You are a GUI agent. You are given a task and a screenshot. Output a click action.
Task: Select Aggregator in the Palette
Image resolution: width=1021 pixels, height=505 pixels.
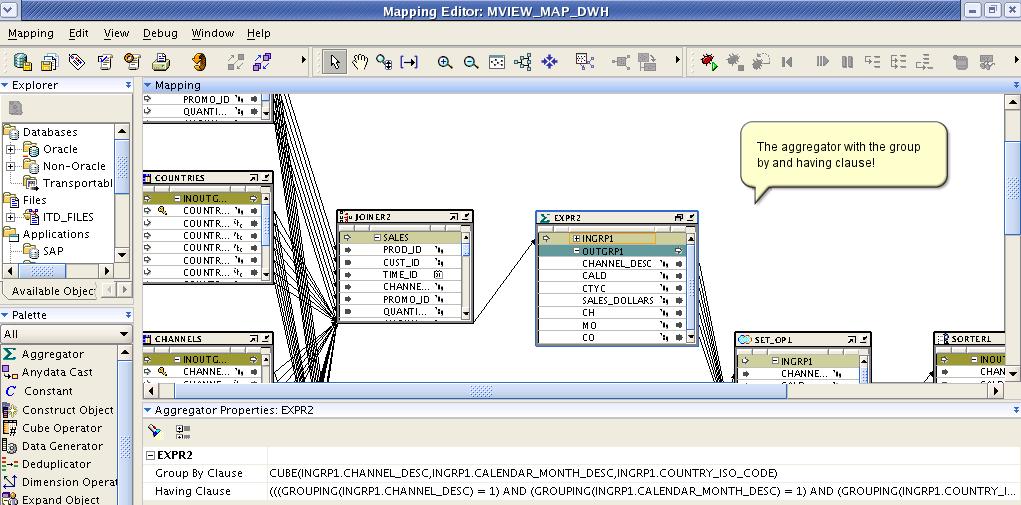(53, 355)
